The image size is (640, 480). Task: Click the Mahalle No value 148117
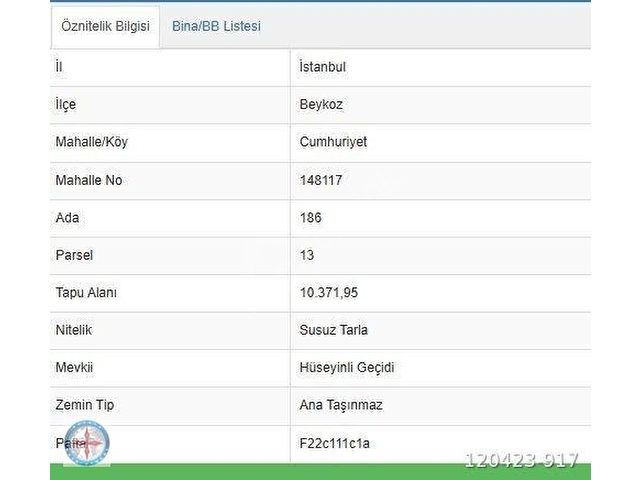321,180
